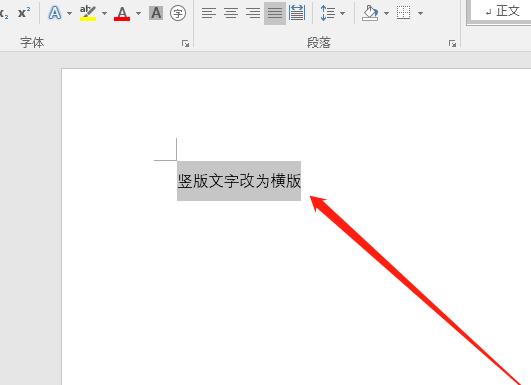Center the paragraph text
The height and width of the screenshot is (385, 531).
[x=231, y=13]
